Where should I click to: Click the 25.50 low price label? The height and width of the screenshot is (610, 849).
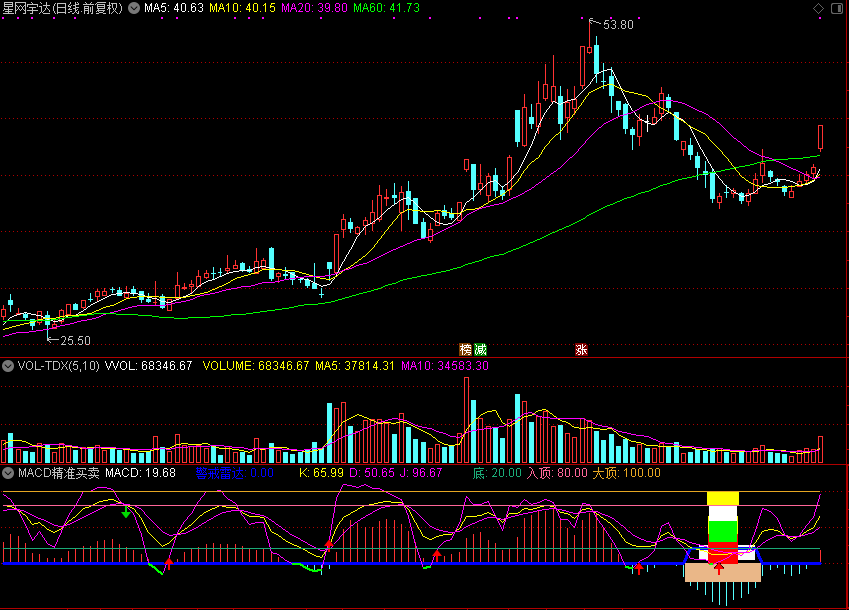75,341
